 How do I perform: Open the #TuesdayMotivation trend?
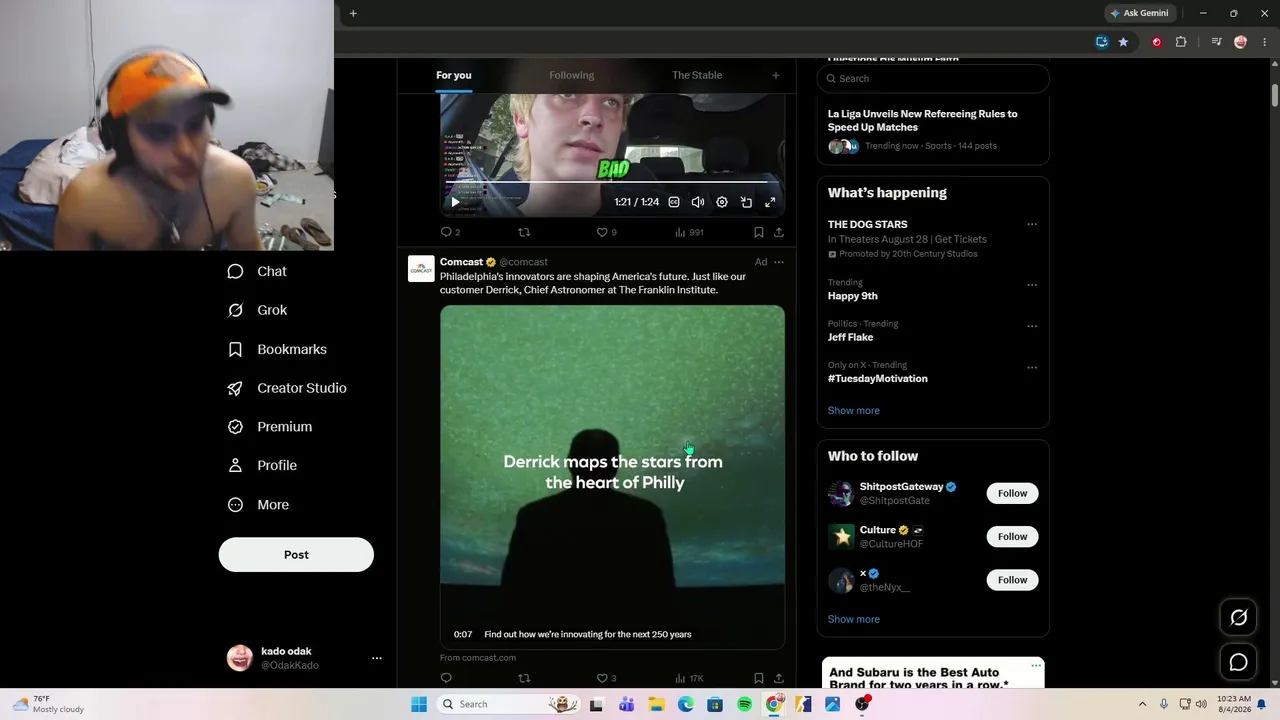(x=877, y=379)
